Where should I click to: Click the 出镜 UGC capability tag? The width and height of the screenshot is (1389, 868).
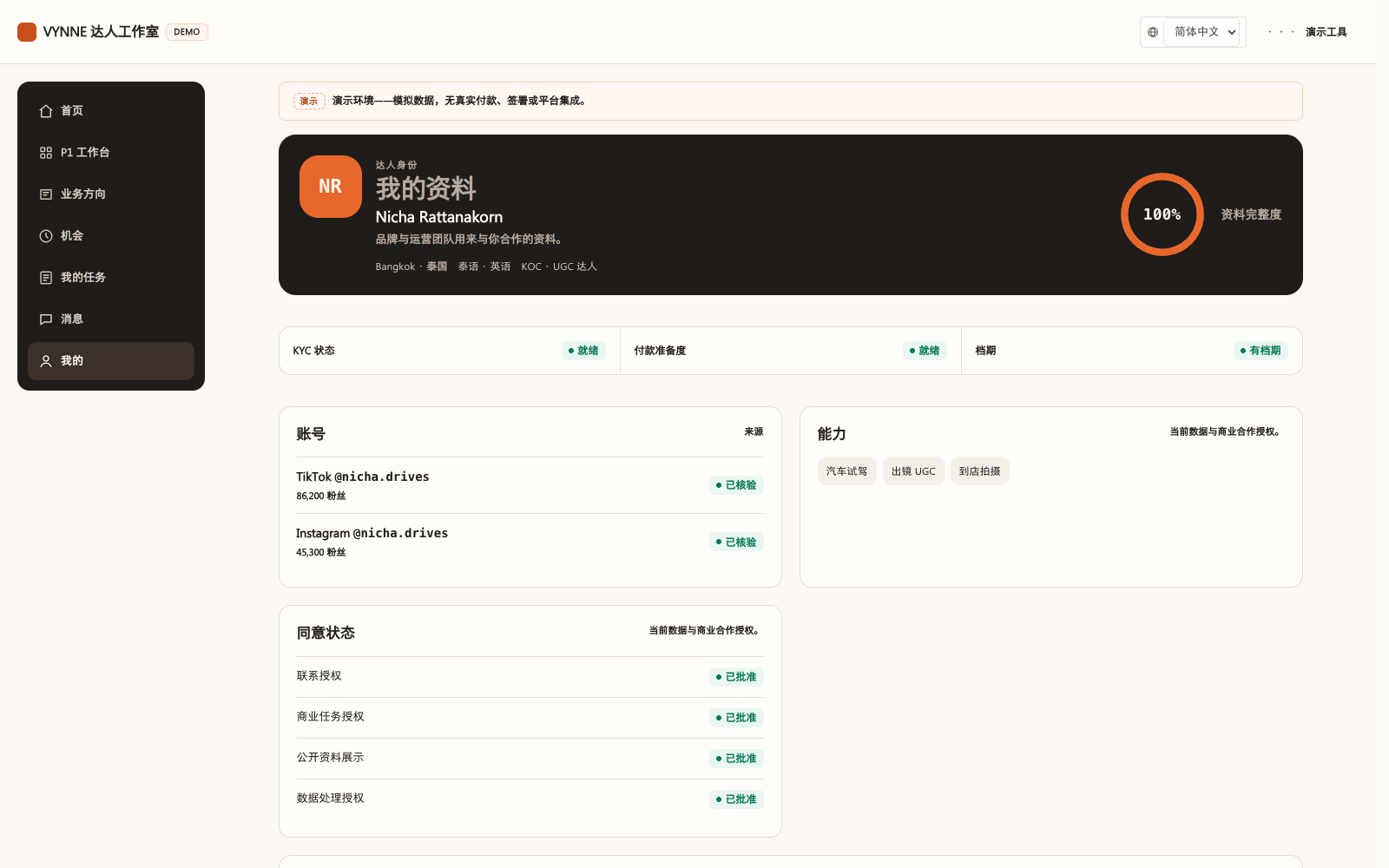click(913, 471)
